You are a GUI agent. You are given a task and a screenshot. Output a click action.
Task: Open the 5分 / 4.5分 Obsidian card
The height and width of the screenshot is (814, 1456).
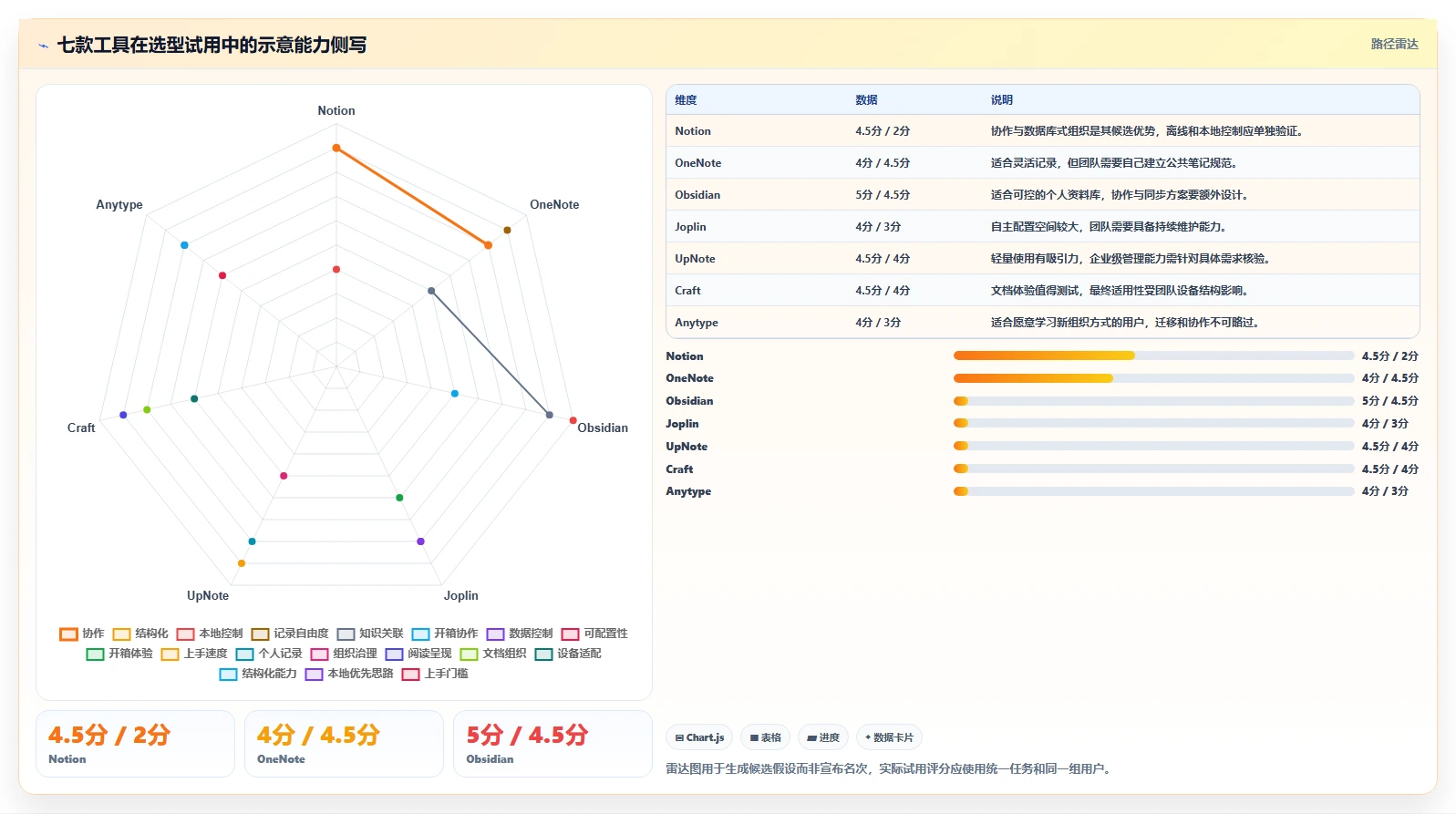pos(552,744)
